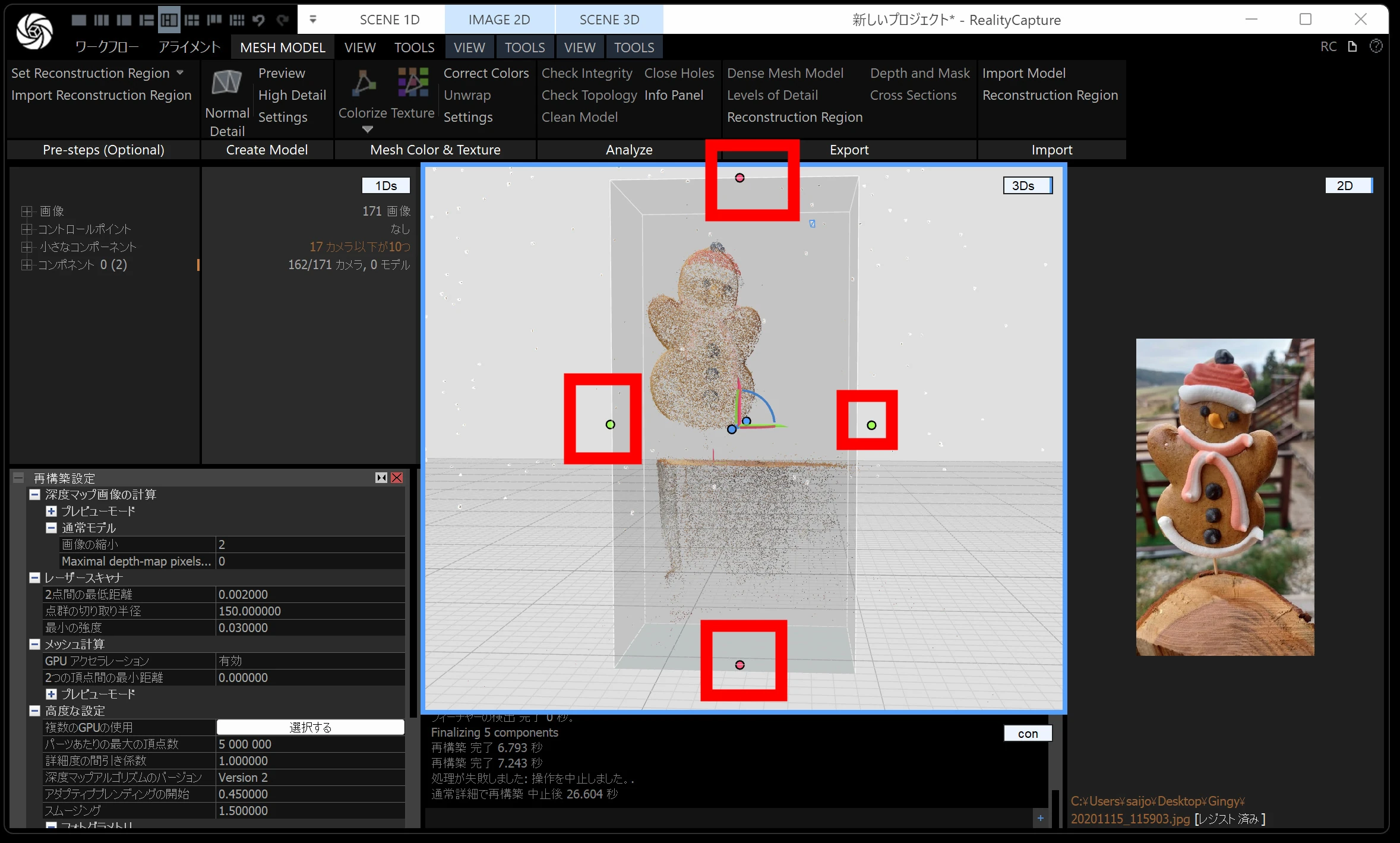The height and width of the screenshot is (843, 1400).
Task: Collapse the 深度マップ画像の計算 section
Action: (34, 494)
